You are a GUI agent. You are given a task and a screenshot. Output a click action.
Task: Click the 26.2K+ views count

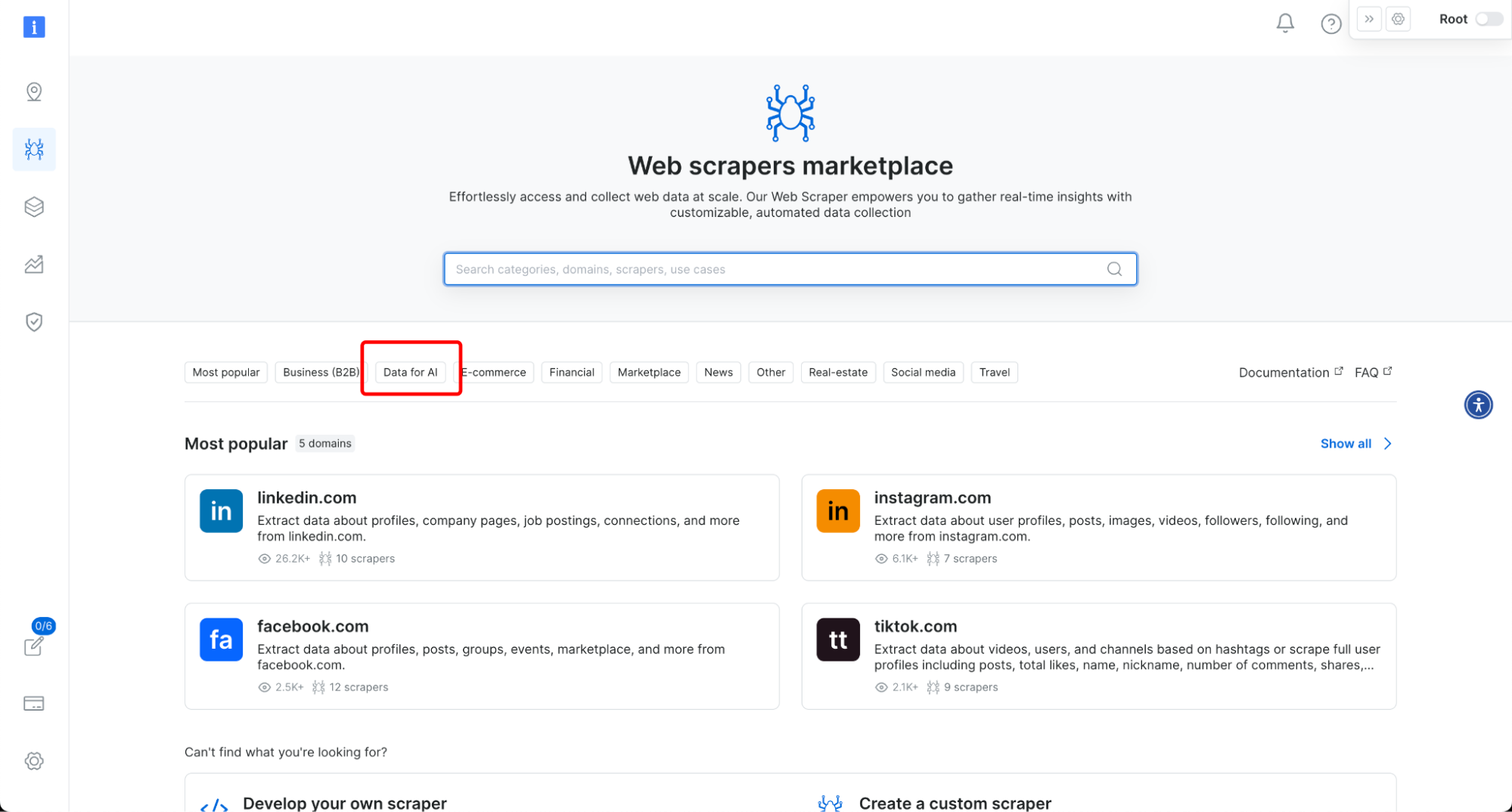293,559
